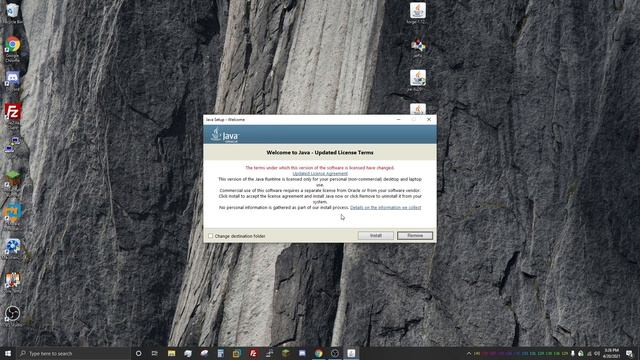This screenshot has height=360, width=640.
Task: Open FileZilla from the taskbar
Action: coord(253,353)
